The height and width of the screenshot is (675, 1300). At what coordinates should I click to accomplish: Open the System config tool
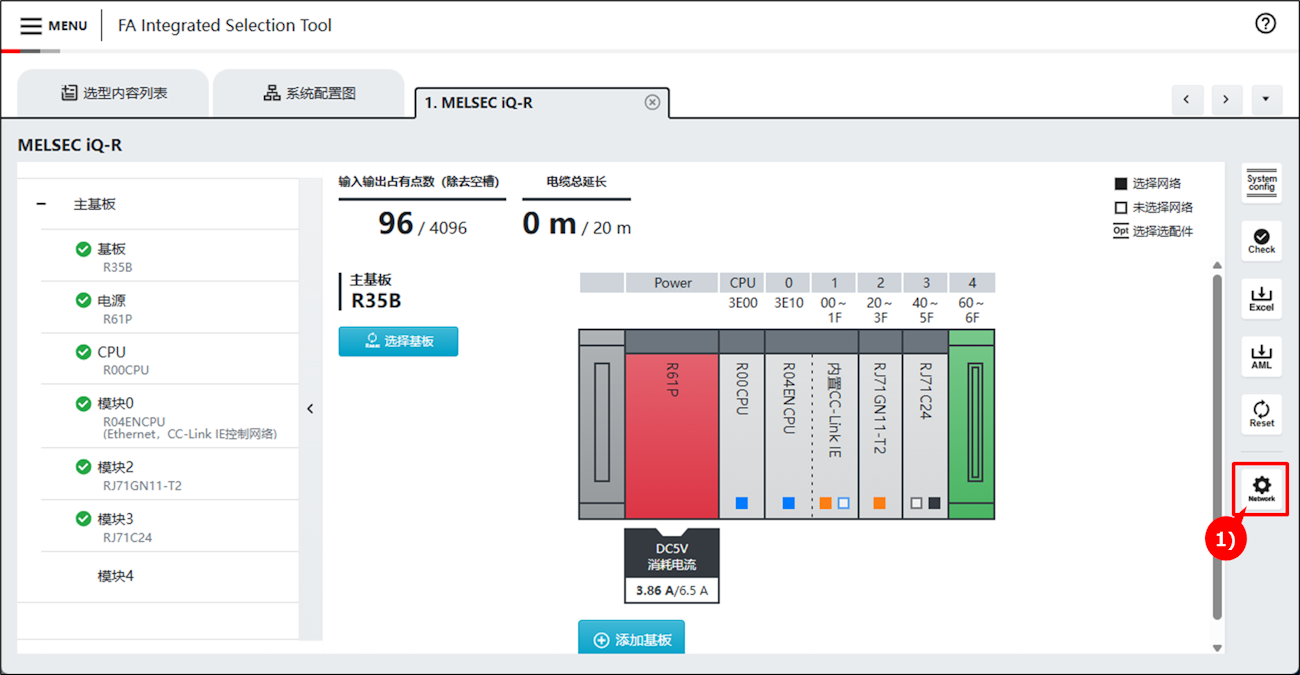pos(1261,184)
